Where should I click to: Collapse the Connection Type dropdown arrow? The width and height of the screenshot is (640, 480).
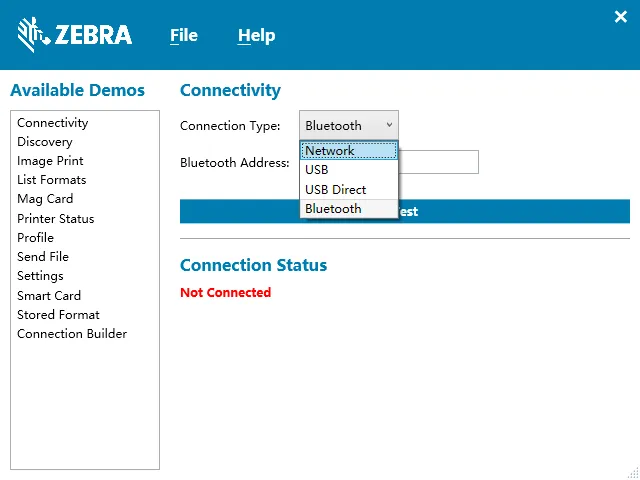(389, 125)
